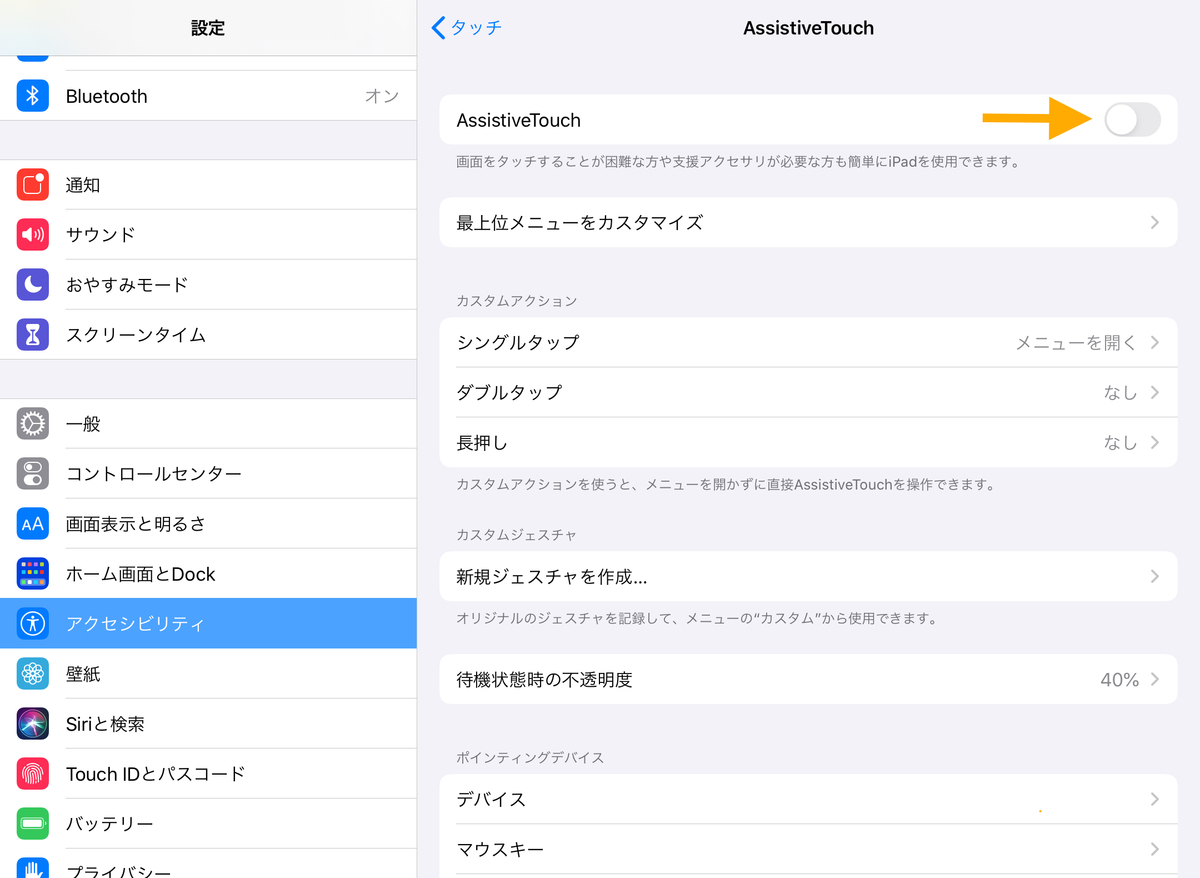
Task: Tap chevron on 待機状態時の不透明度 row
Action: [1155, 679]
